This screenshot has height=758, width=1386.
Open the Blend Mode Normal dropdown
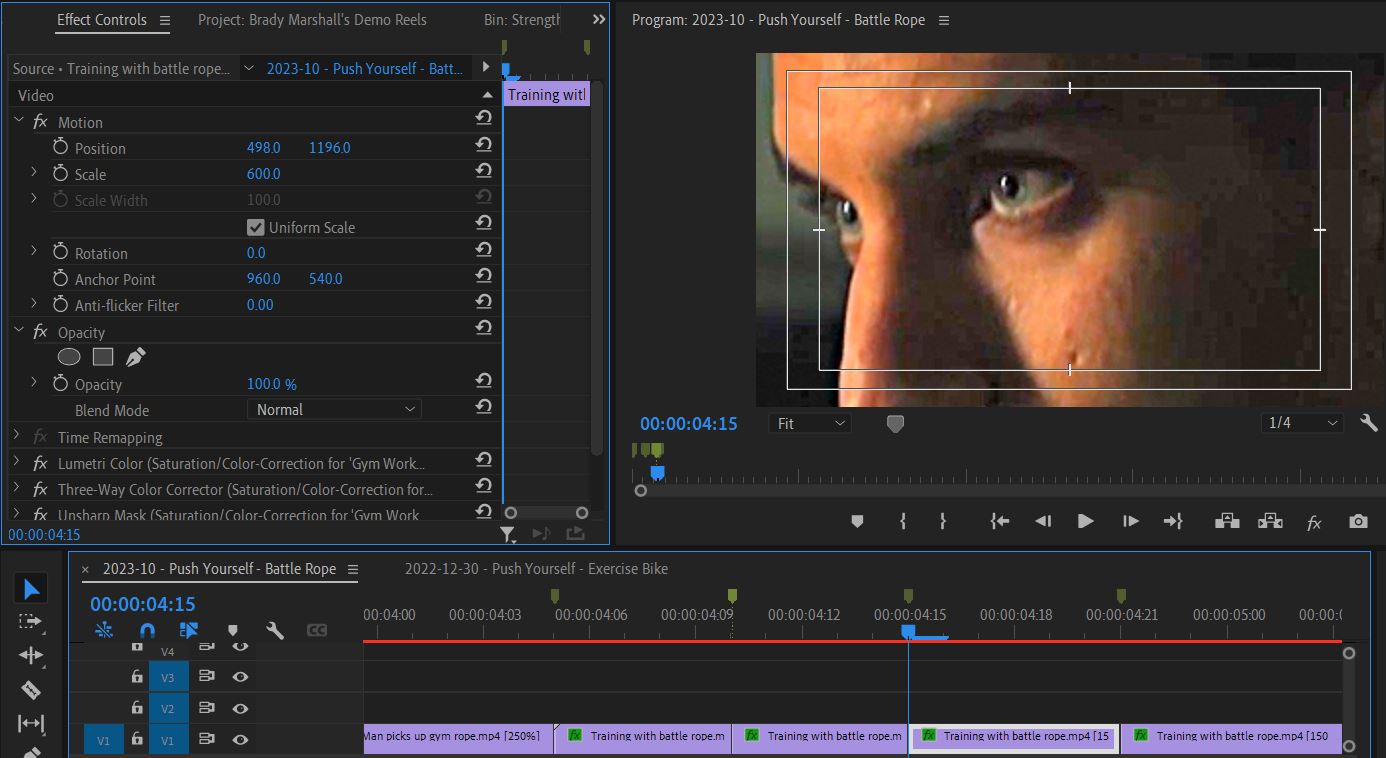334,409
